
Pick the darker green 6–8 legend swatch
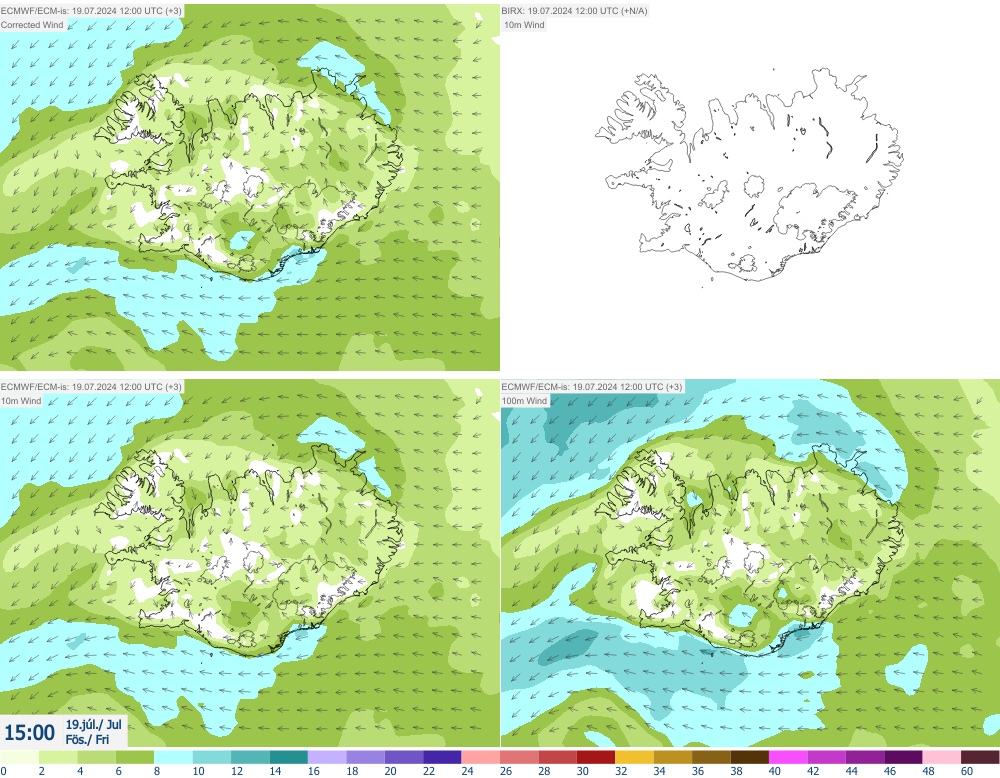pyautogui.click(x=135, y=757)
